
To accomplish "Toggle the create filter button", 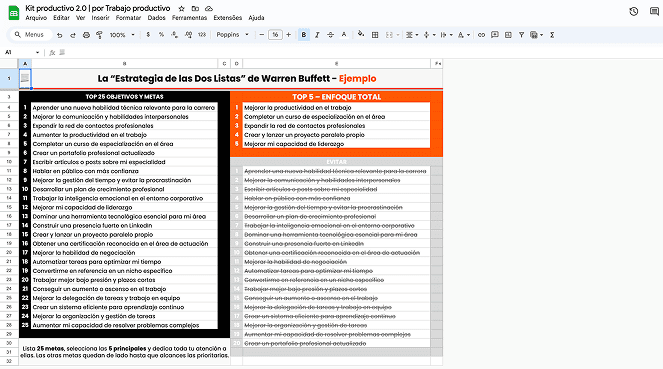I will tap(521, 35).
